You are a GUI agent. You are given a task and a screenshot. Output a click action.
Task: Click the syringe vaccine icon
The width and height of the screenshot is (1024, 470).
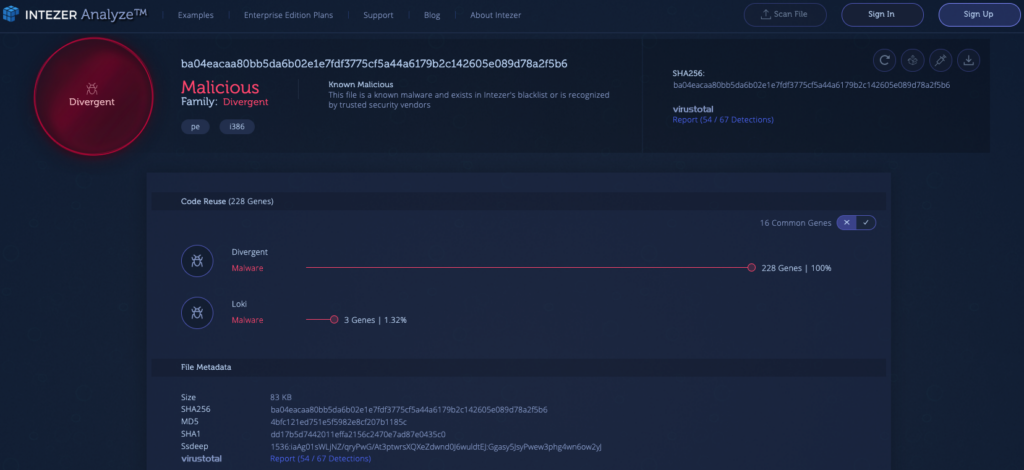pyautogui.click(x=940, y=61)
